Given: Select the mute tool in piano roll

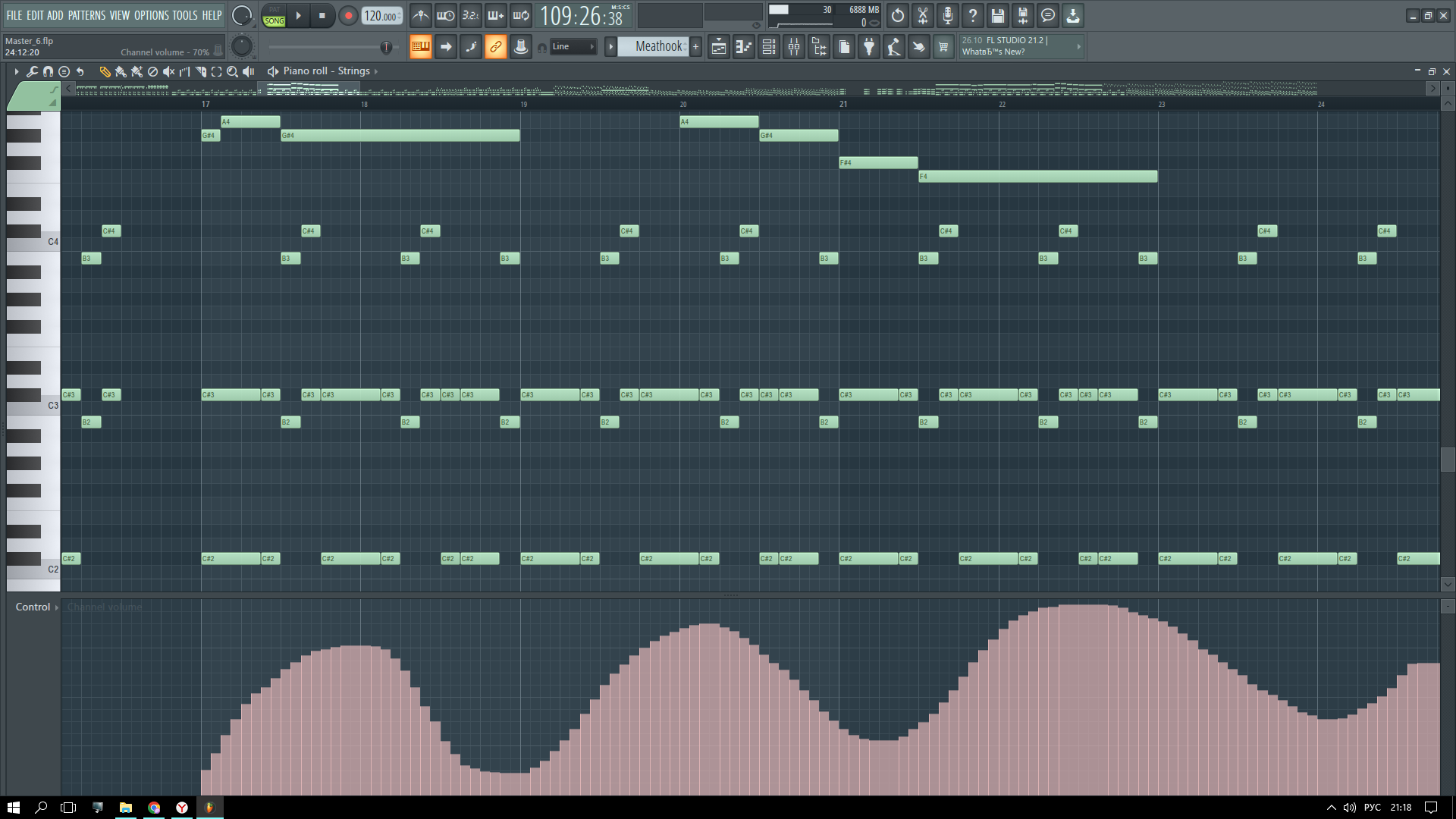Looking at the screenshot, I should pos(168,71).
